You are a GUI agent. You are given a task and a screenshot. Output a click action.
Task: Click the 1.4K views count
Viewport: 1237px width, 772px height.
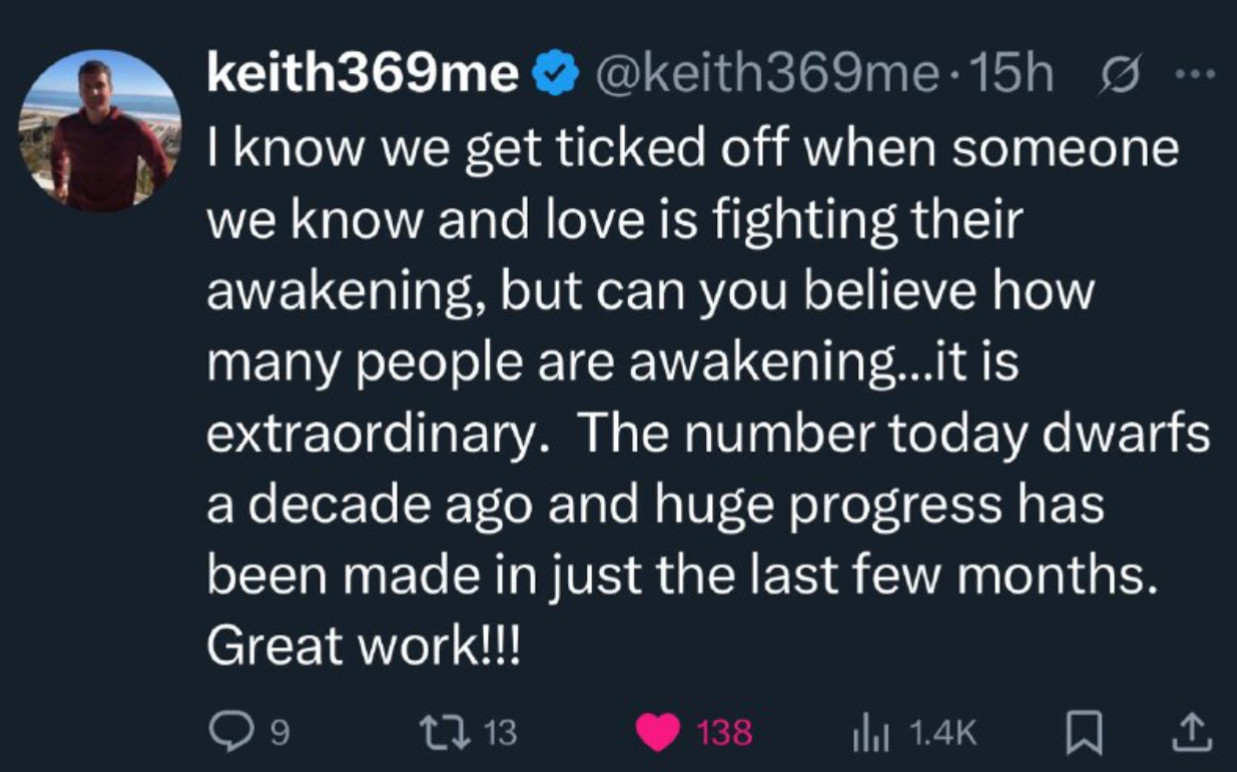point(941,734)
